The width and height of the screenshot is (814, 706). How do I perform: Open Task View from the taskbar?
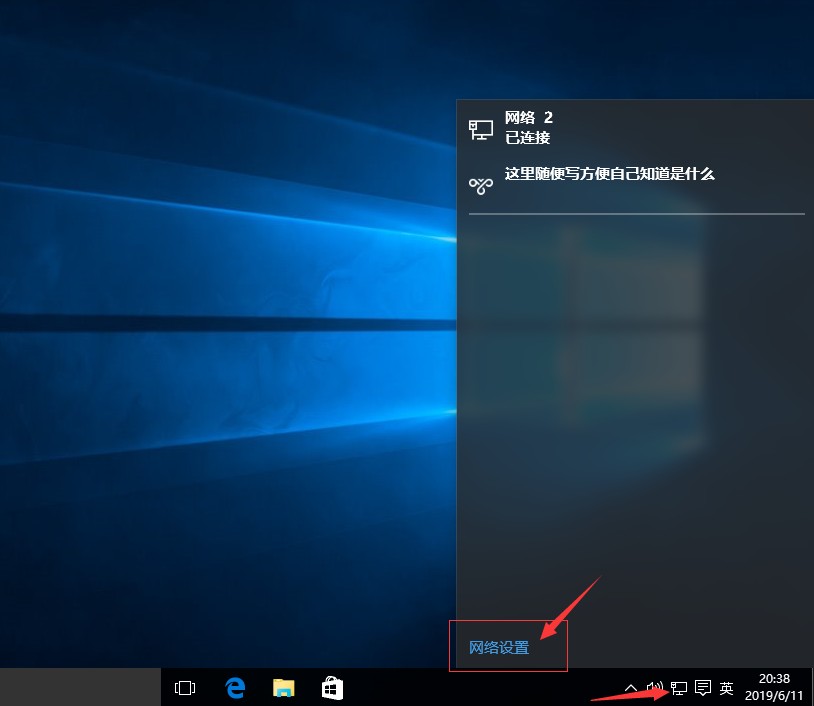click(185, 688)
